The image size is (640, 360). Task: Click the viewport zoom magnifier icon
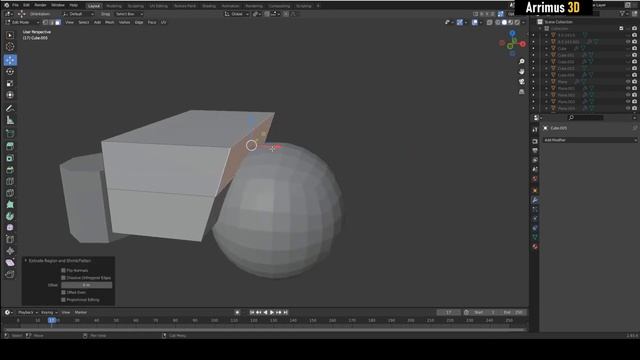point(522,61)
